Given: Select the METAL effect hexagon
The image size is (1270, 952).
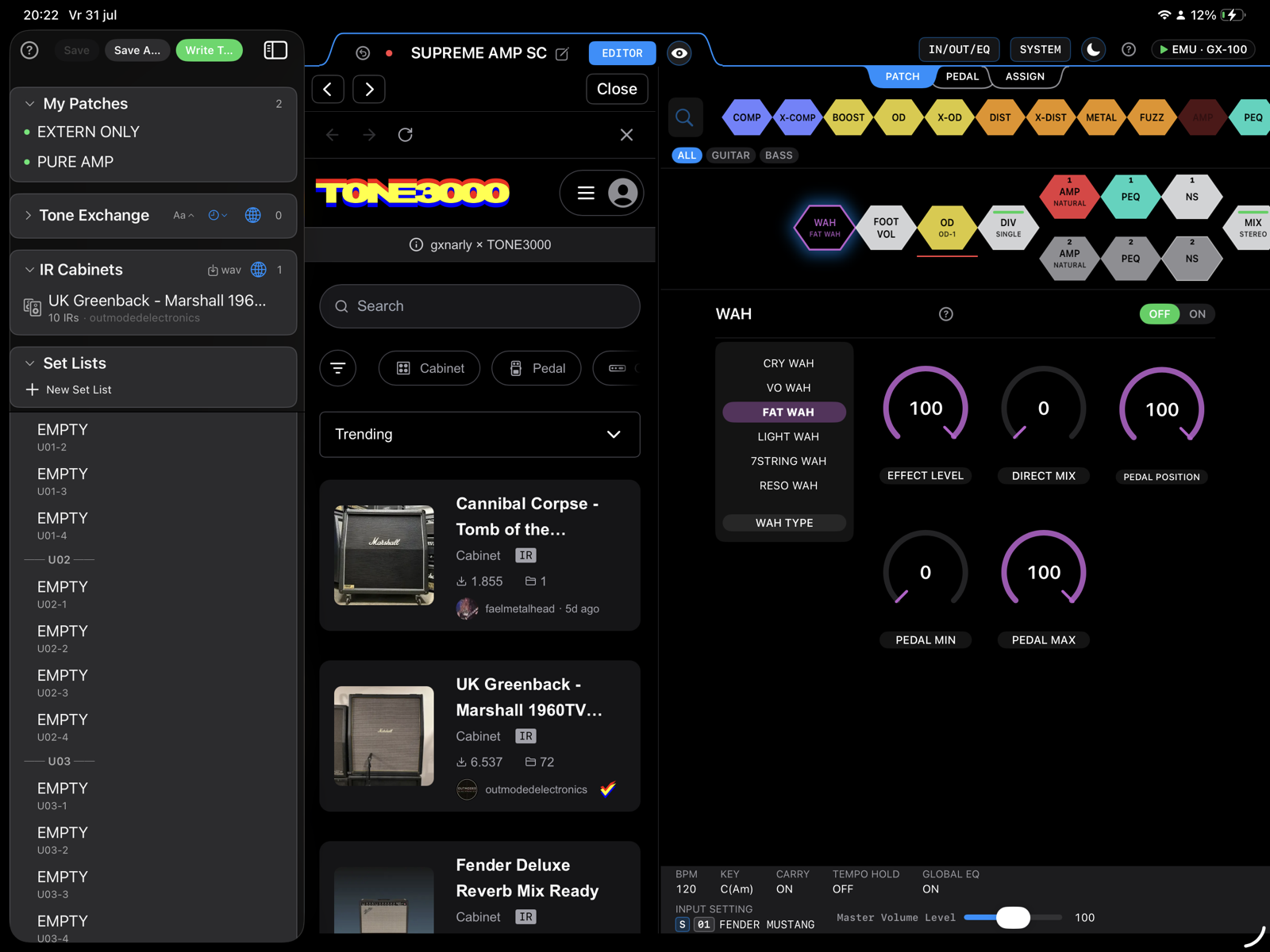Looking at the screenshot, I should (x=1102, y=117).
